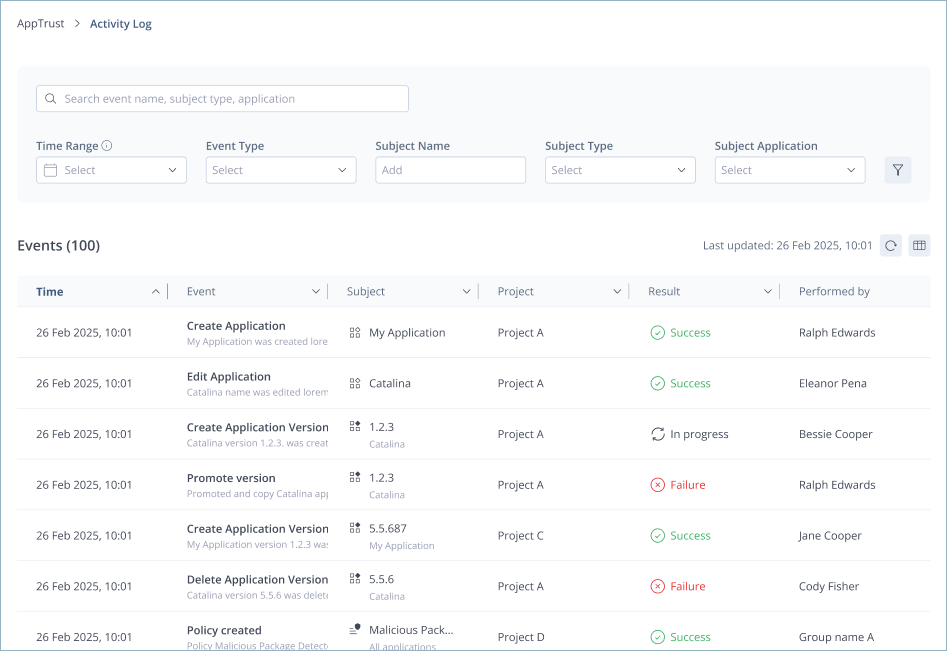The image size is (947, 651).
Task: Expand the Project column filter chevron
Action: coord(617,292)
